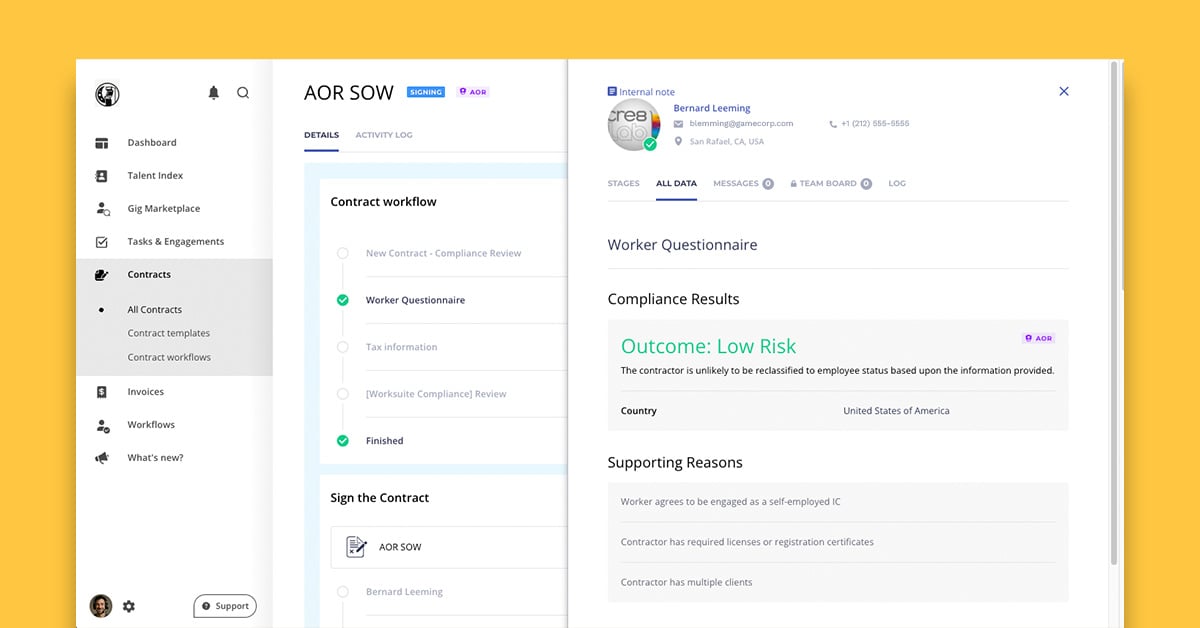The image size is (1200, 628).
Task: Open search with the magnifier icon
Action: click(x=243, y=93)
